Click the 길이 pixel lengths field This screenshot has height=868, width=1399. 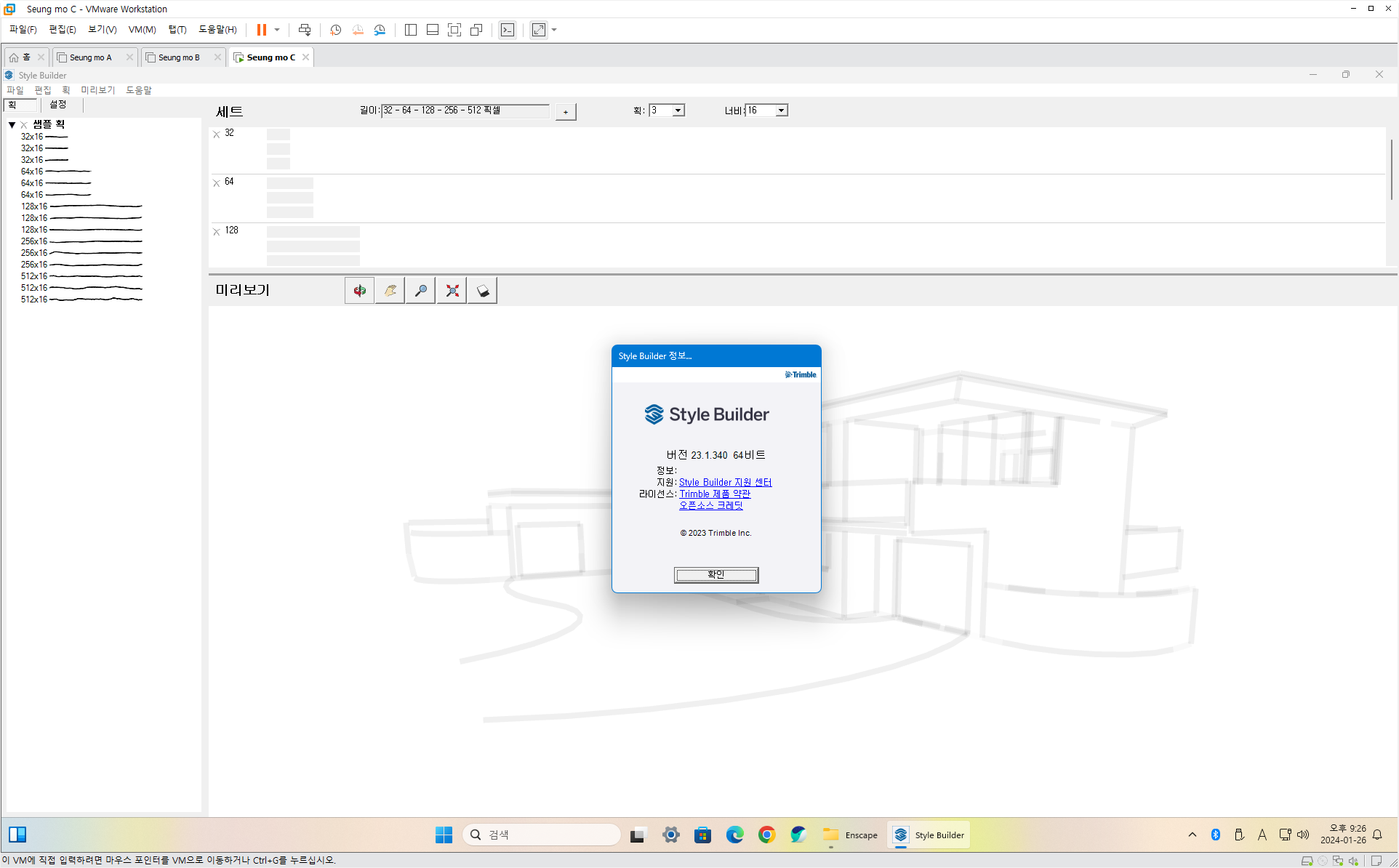pyautogui.click(x=465, y=110)
